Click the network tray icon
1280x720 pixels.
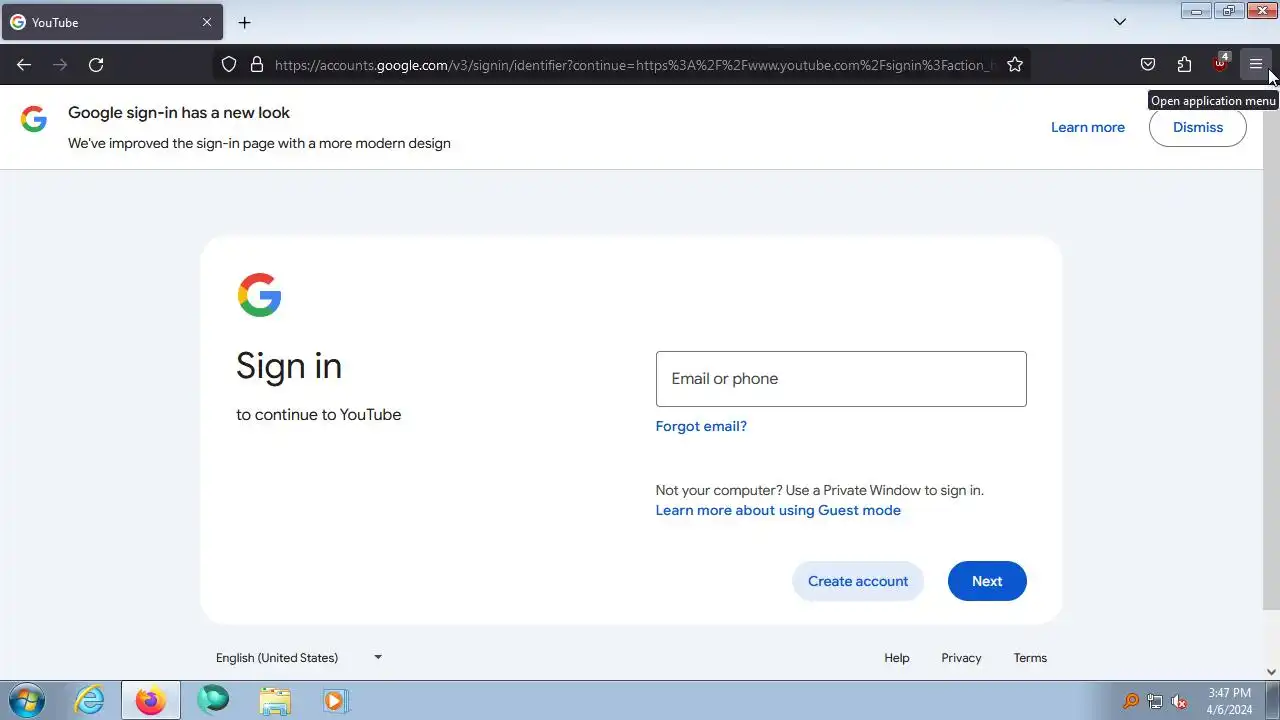1155,701
